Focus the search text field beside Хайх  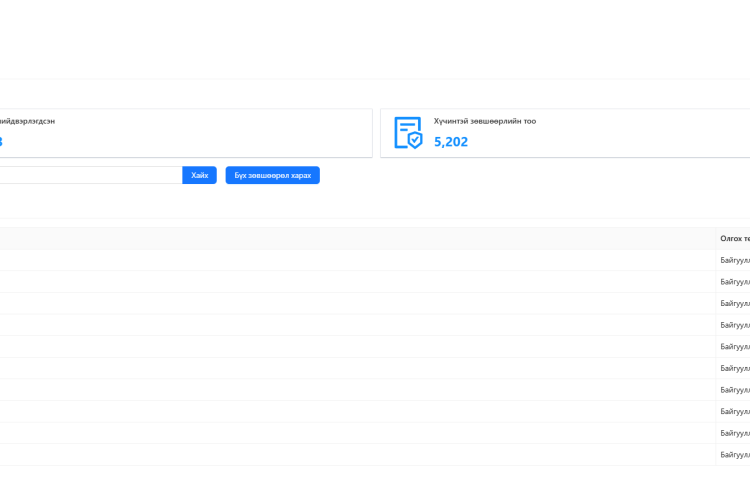pyautogui.click(x=90, y=175)
